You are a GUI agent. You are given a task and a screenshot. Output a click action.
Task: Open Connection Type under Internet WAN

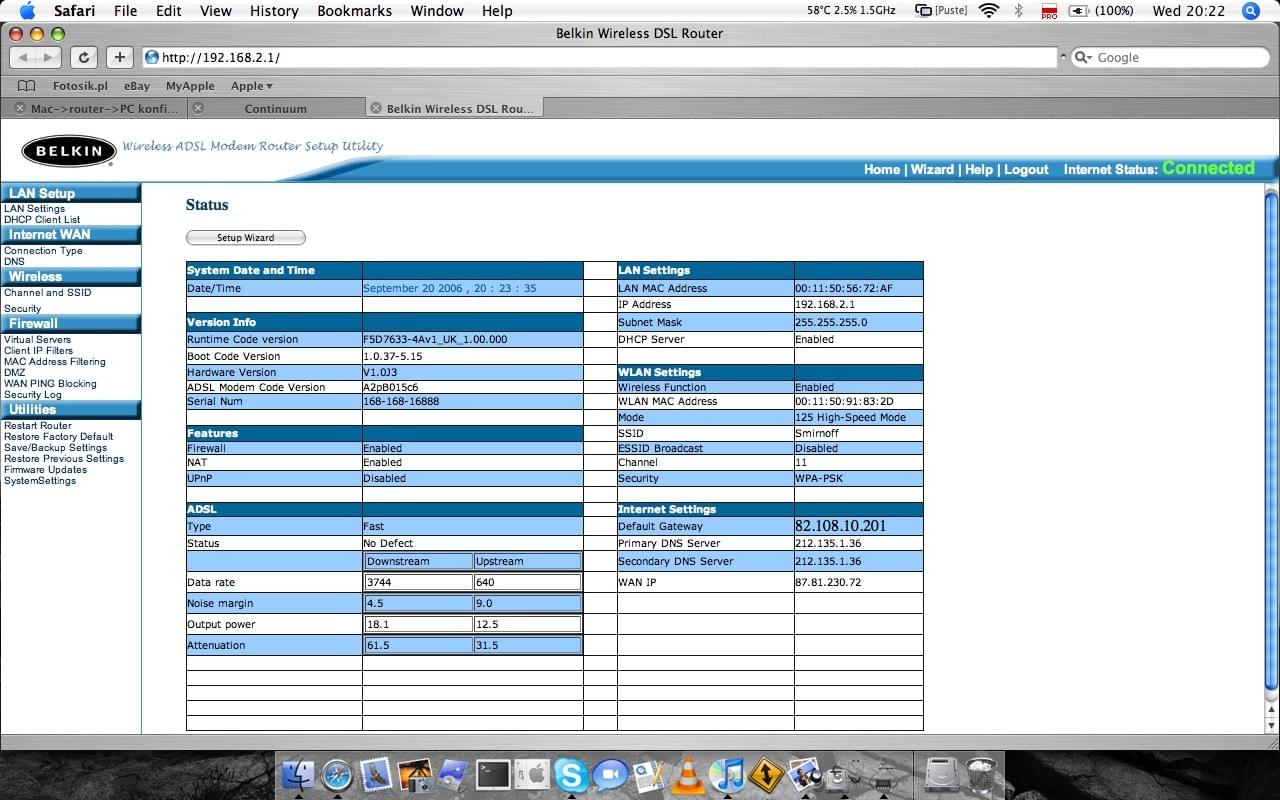(x=43, y=251)
